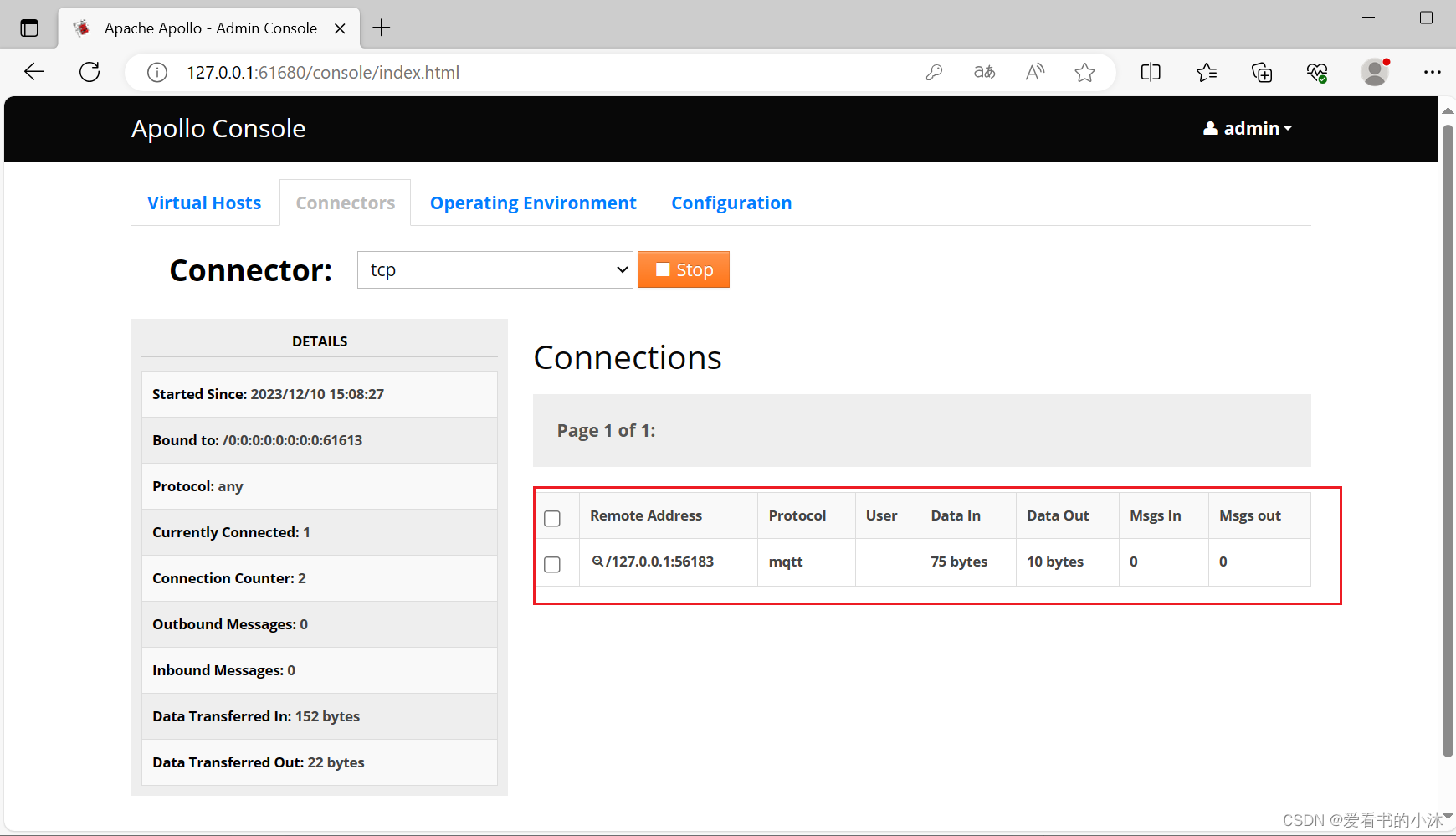This screenshot has width=1456, height=836.
Task: Close the Apache Apollo tab
Action: [x=340, y=28]
